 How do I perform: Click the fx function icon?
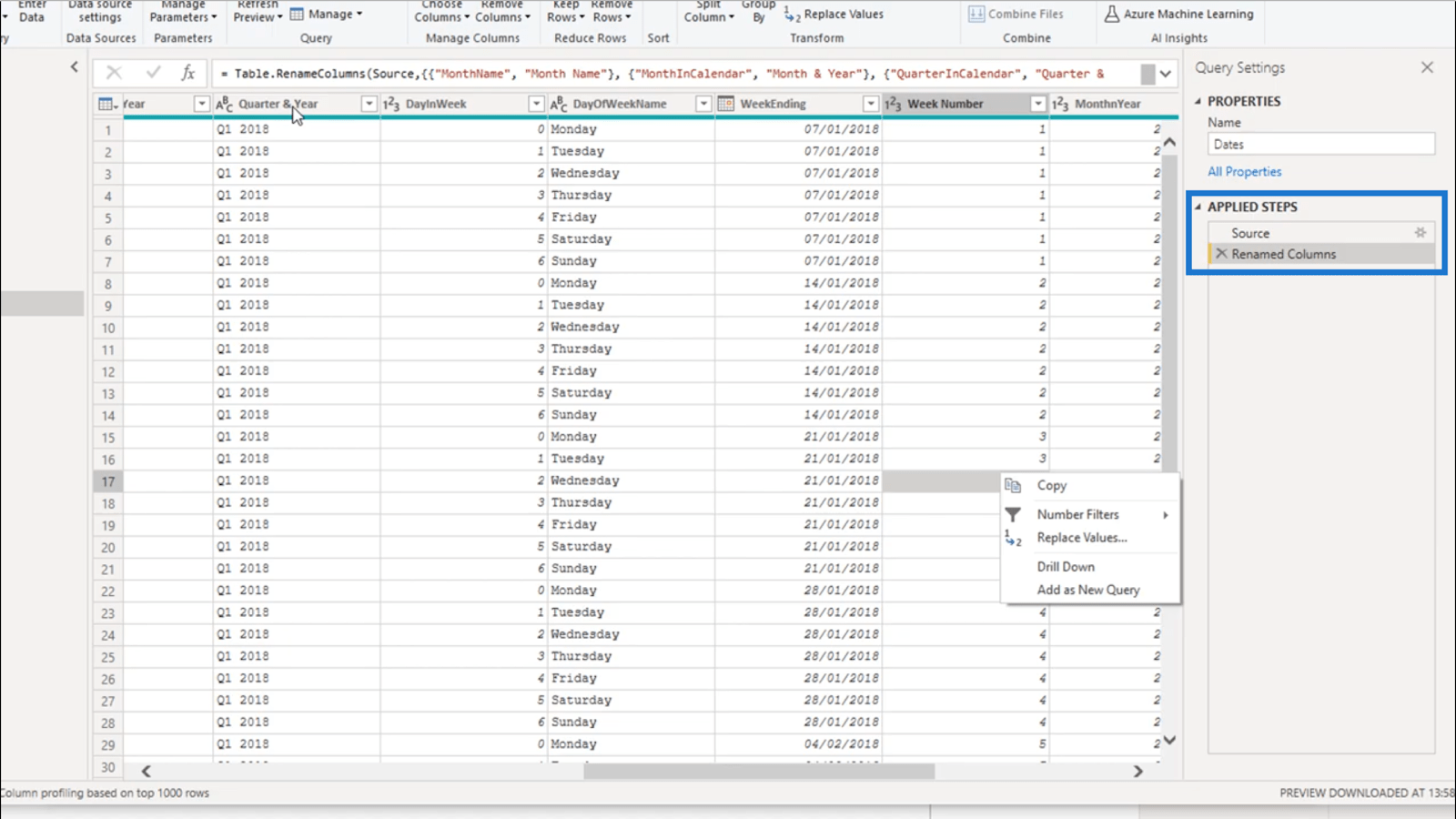tap(187, 73)
